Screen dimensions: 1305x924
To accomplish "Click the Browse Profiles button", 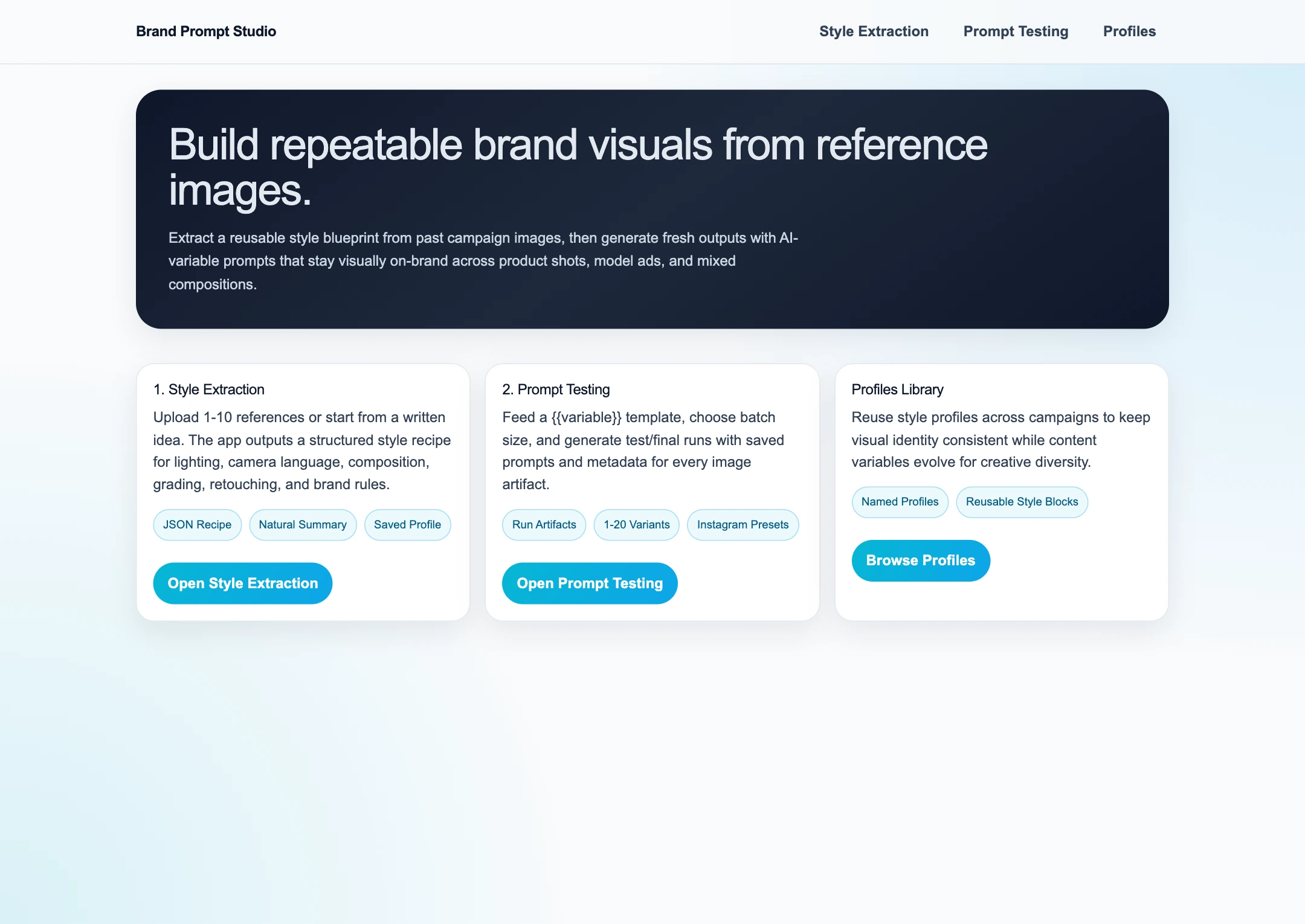I will pos(921,560).
